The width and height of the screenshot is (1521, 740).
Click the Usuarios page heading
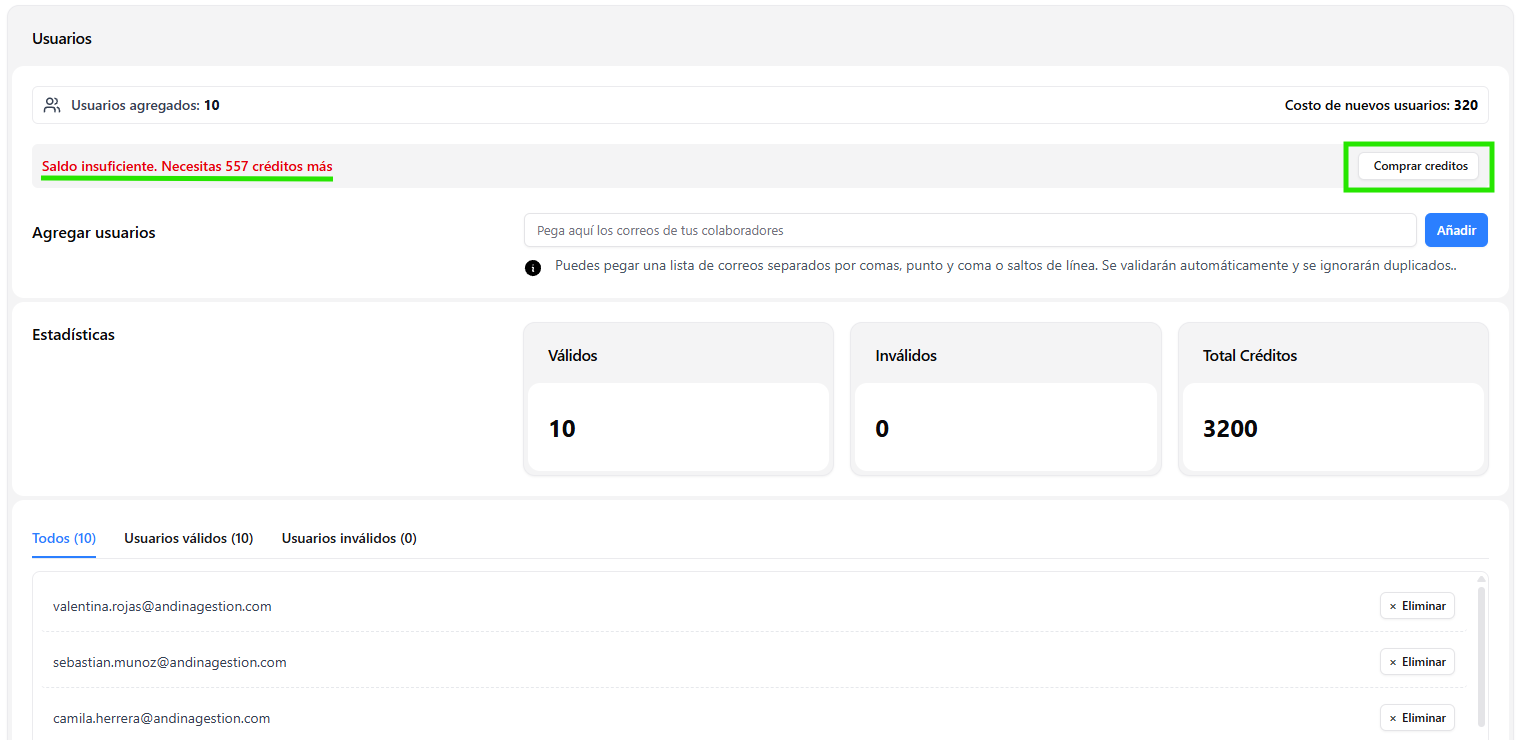62,38
